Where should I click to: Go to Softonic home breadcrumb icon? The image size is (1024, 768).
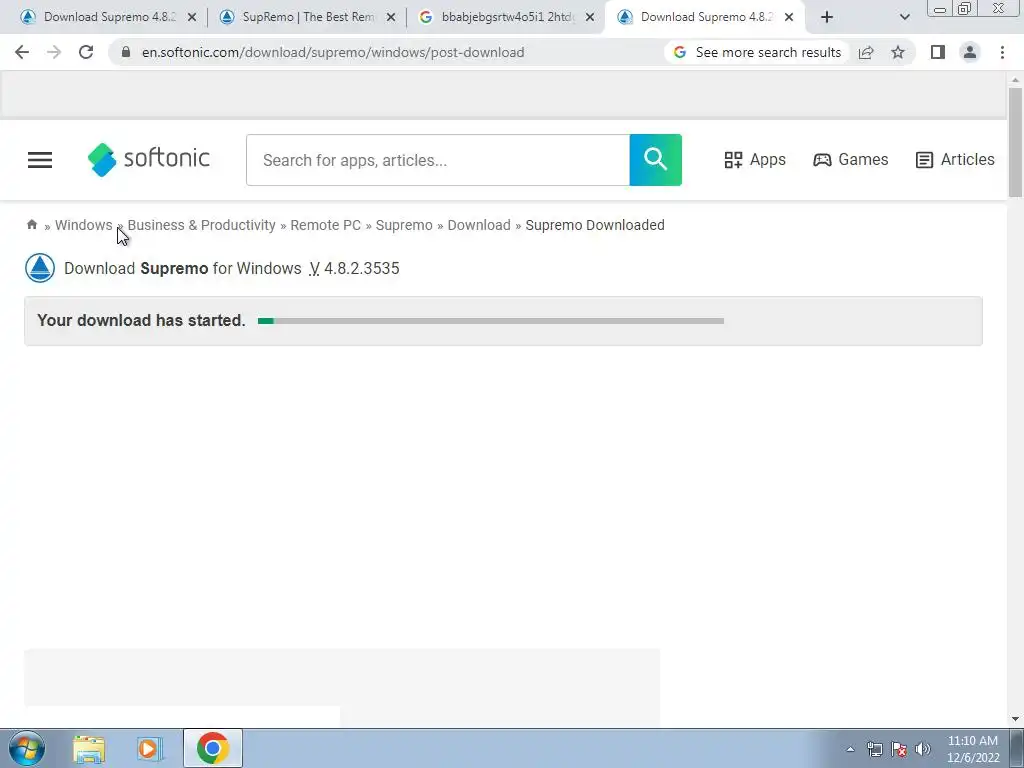point(31,225)
